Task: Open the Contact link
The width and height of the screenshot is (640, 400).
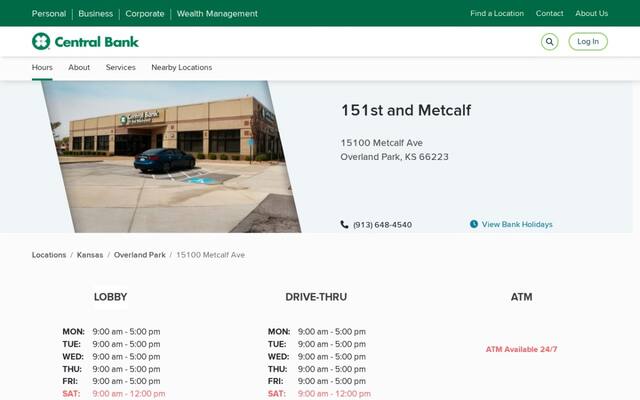Action: pyautogui.click(x=549, y=13)
